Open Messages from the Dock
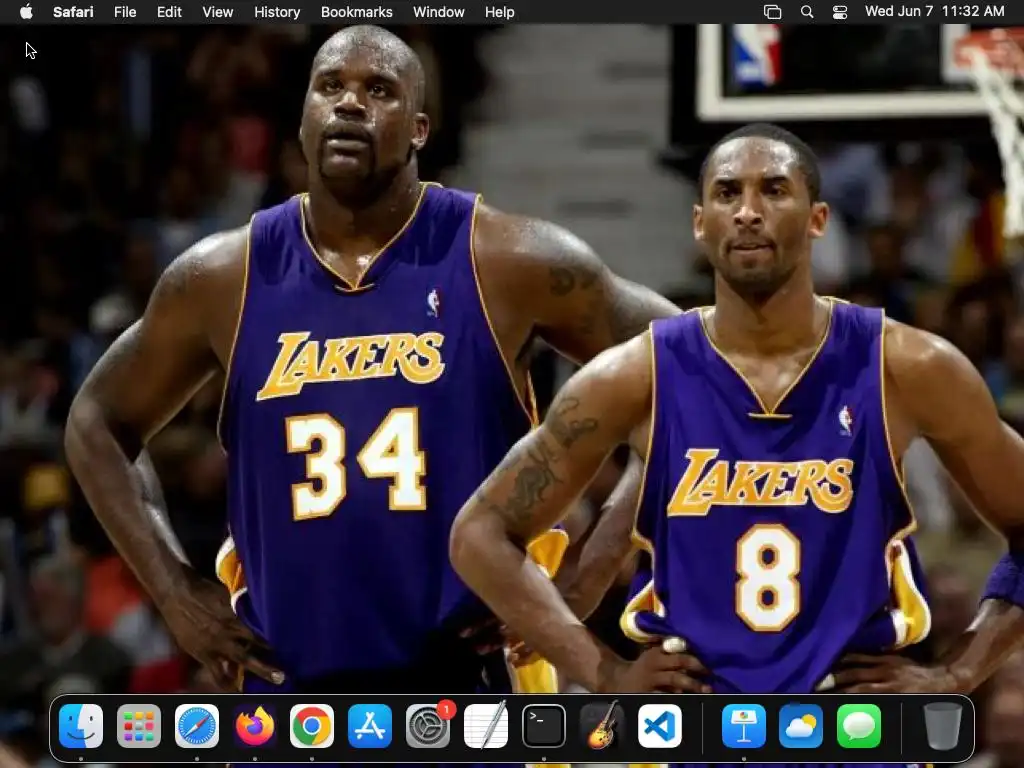The width and height of the screenshot is (1024, 768). (859, 726)
